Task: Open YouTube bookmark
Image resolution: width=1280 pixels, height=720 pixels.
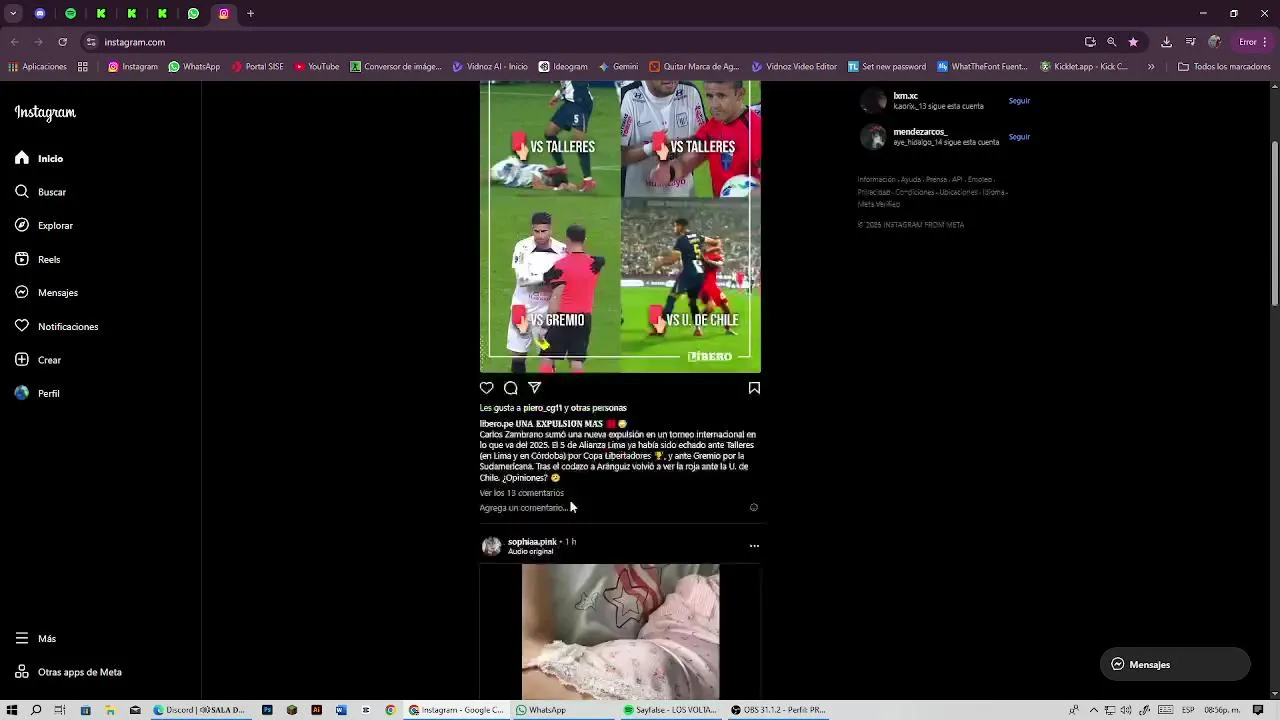Action: pos(317,67)
